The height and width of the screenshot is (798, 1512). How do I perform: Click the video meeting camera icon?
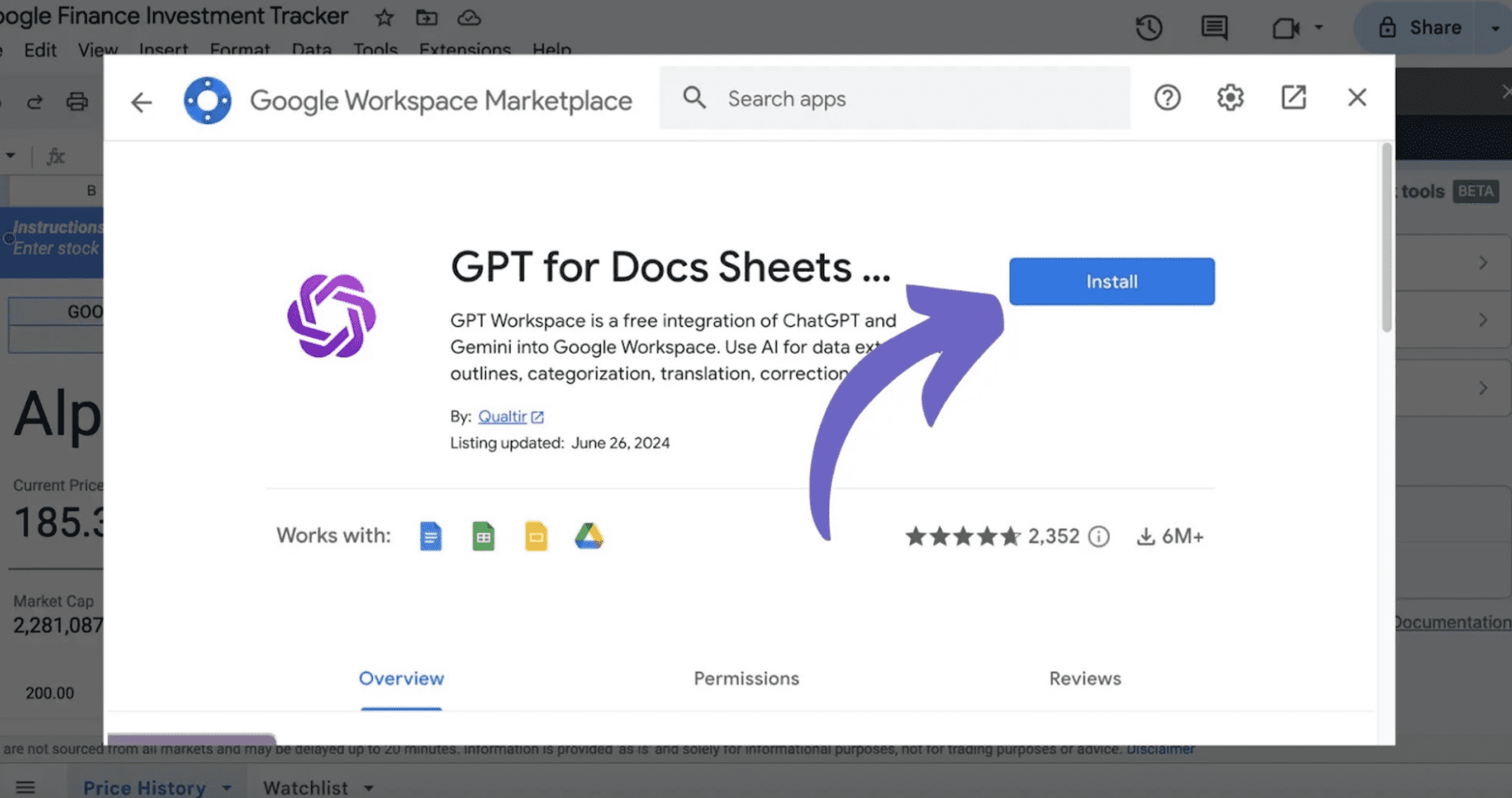1285,28
